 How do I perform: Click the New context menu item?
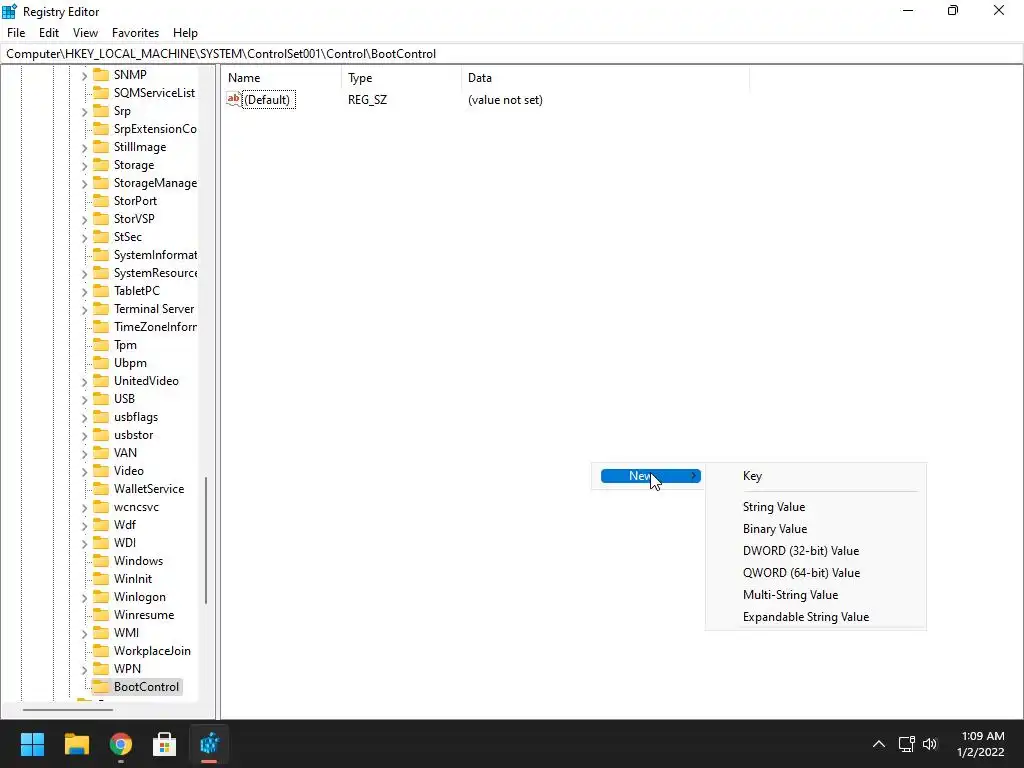point(650,476)
